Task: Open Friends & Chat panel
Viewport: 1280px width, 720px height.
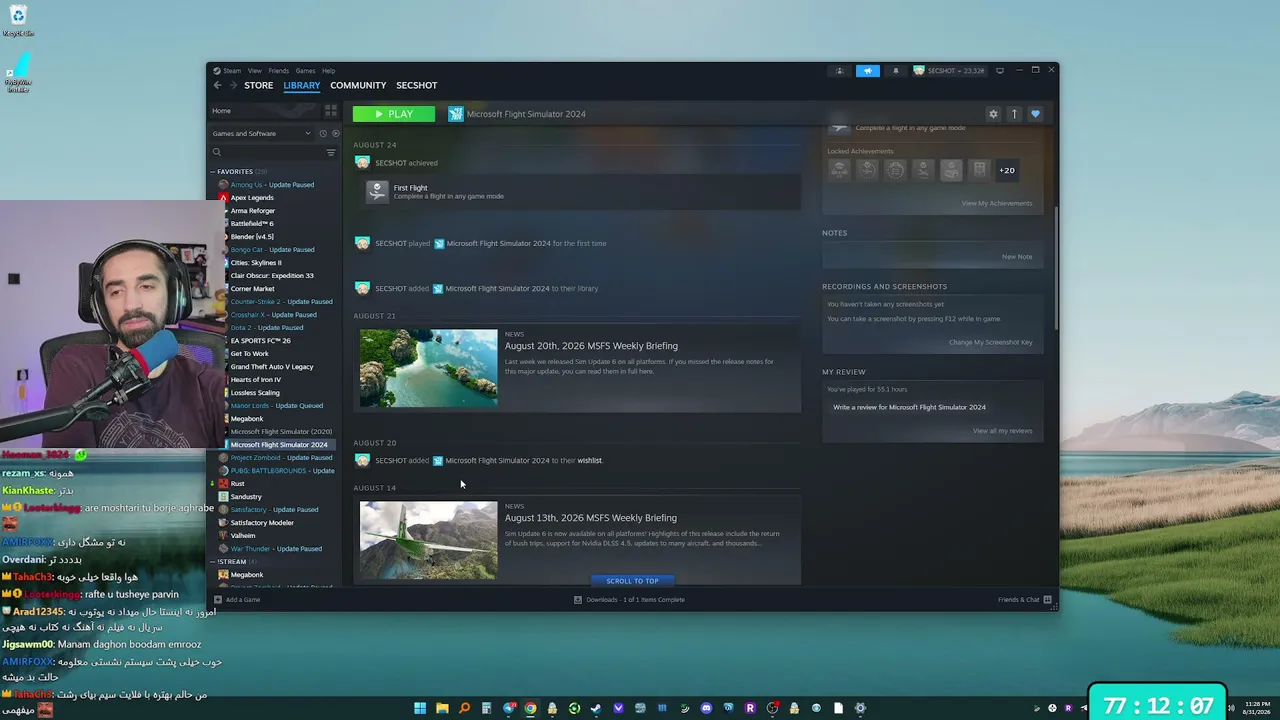Action: pos(1024,600)
